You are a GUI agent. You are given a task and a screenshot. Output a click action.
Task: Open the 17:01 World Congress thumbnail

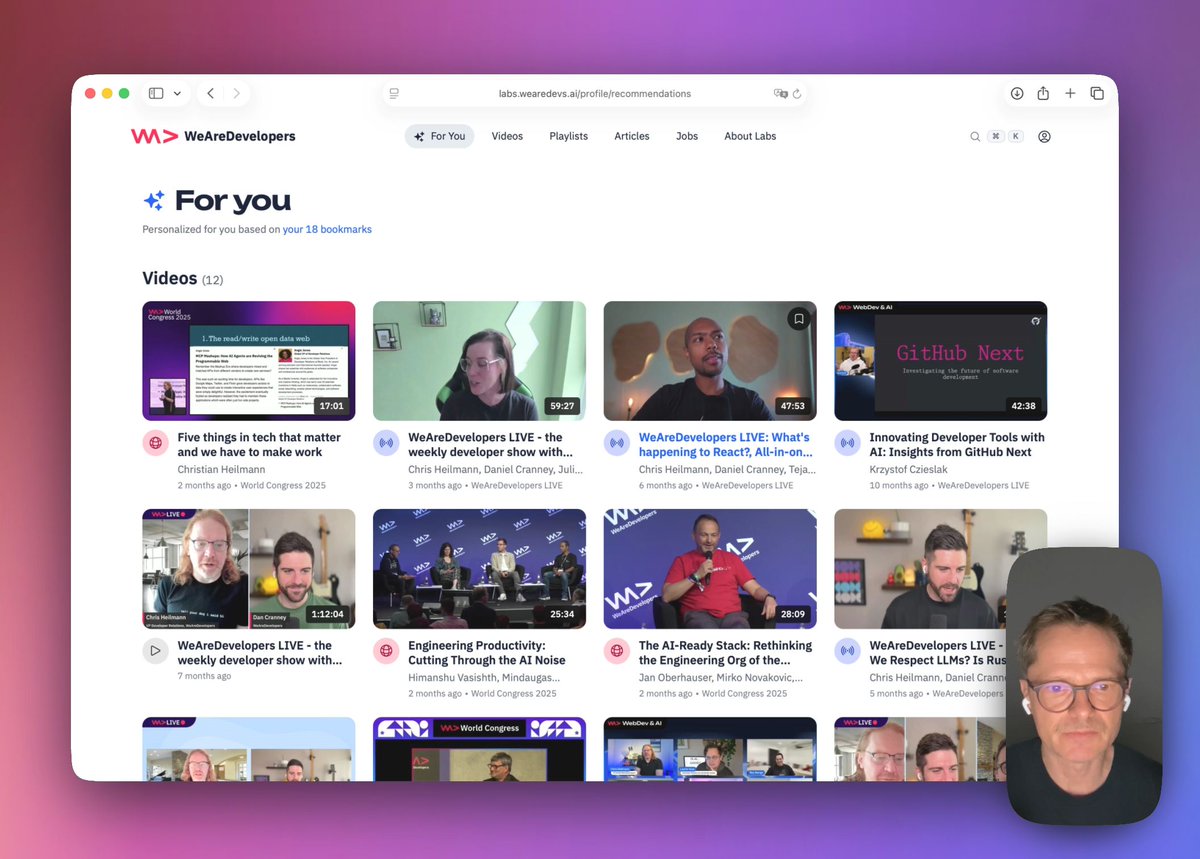click(x=249, y=361)
